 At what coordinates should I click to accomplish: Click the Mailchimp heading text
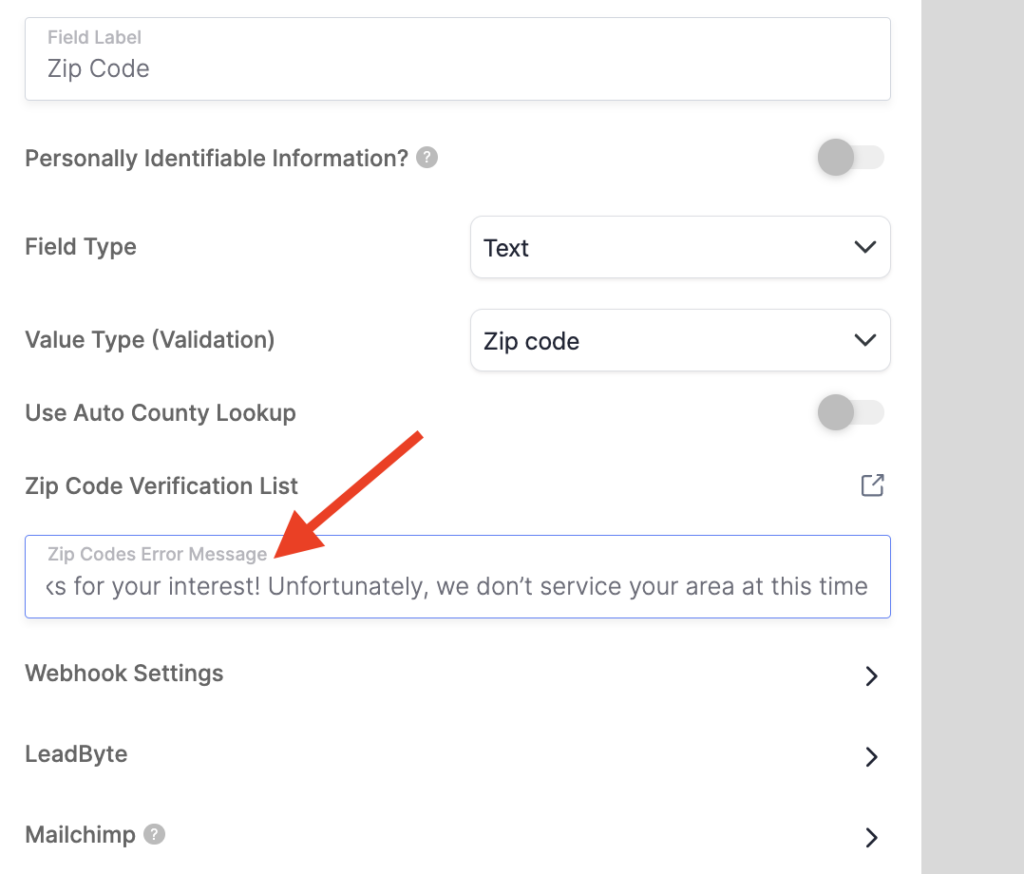pos(80,834)
